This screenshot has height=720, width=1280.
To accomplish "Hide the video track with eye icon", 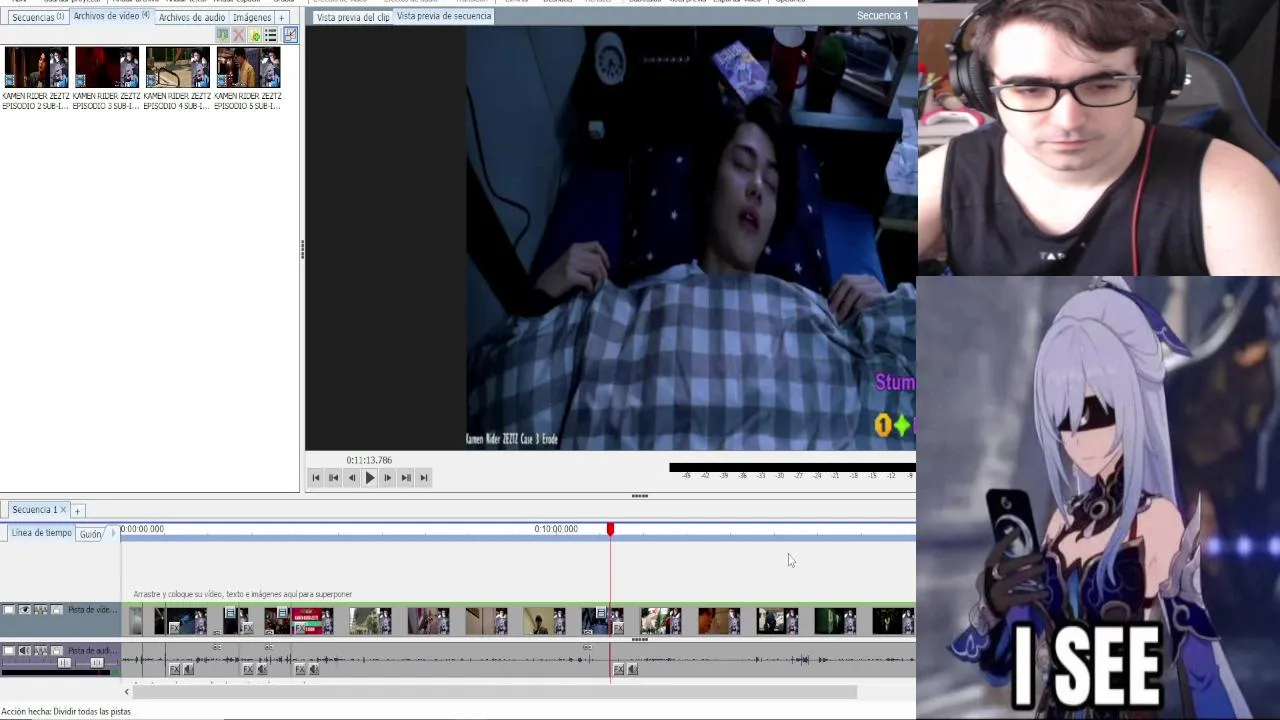I will point(25,610).
